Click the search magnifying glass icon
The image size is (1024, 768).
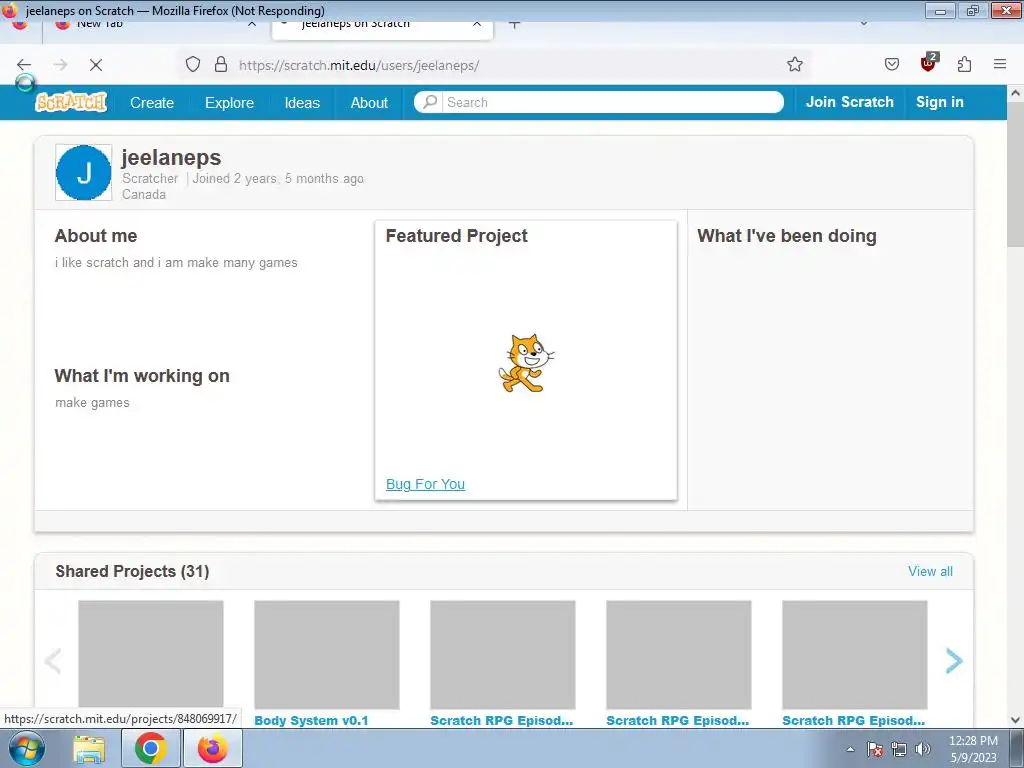[x=430, y=102]
